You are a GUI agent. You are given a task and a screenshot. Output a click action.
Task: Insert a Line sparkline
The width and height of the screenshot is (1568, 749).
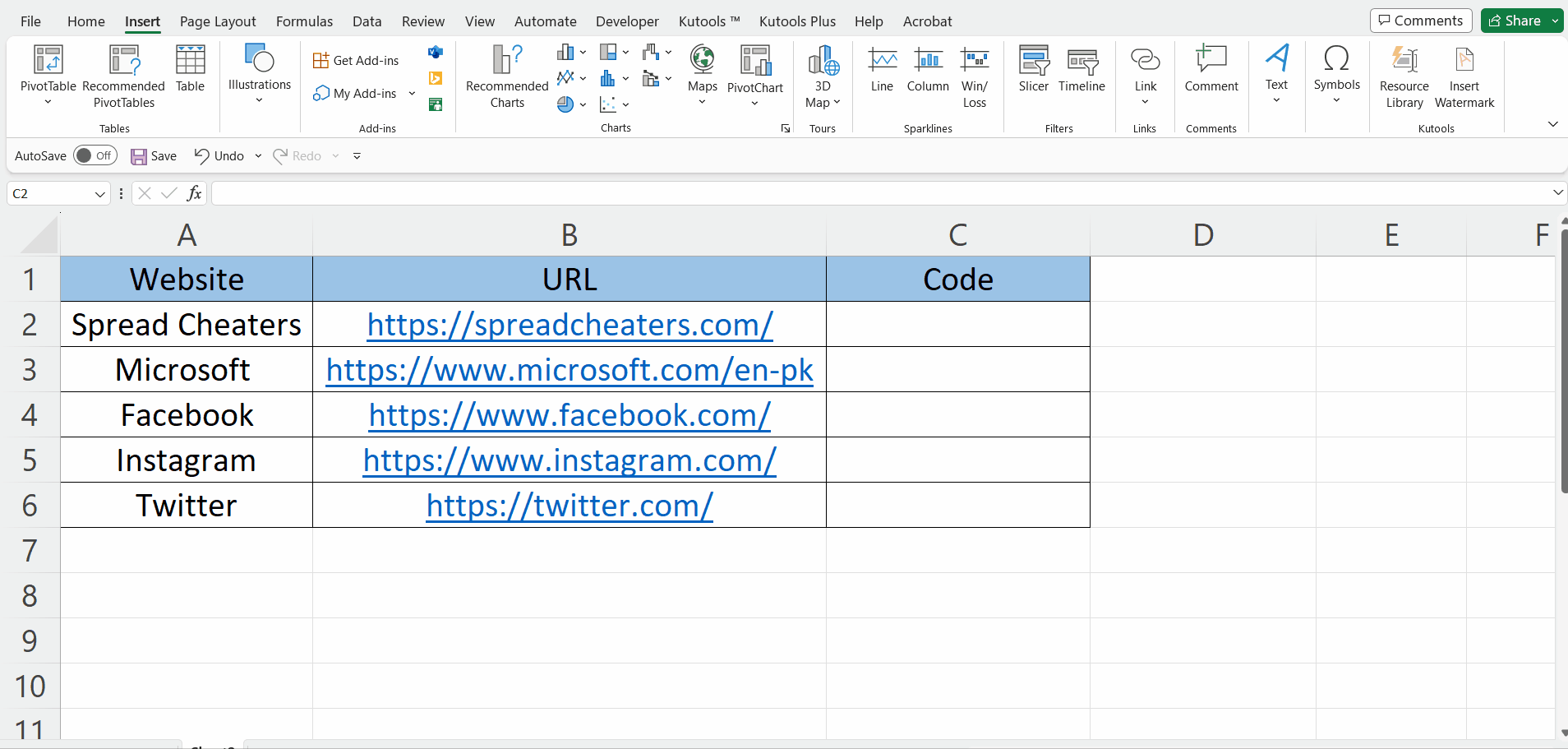click(882, 69)
